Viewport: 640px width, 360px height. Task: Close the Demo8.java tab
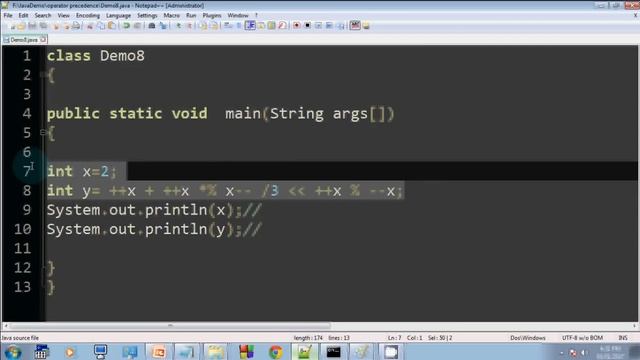click(43, 40)
